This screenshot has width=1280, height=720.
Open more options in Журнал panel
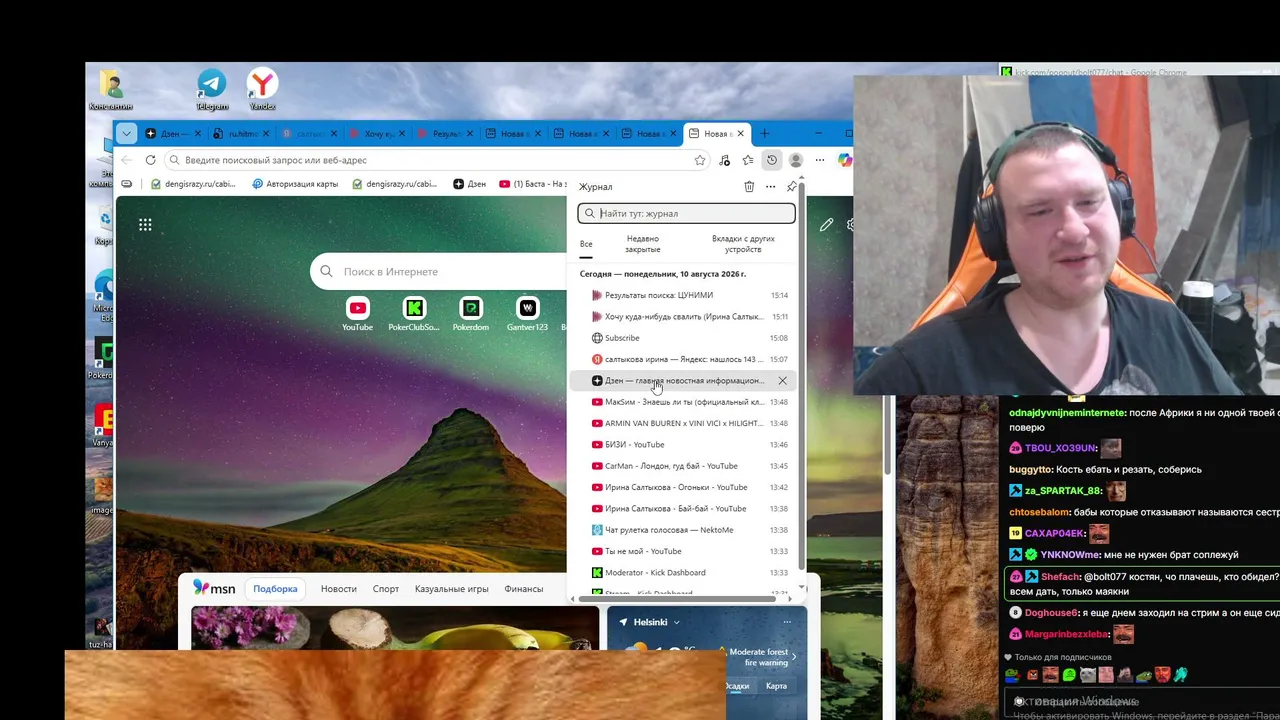[x=770, y=186]
